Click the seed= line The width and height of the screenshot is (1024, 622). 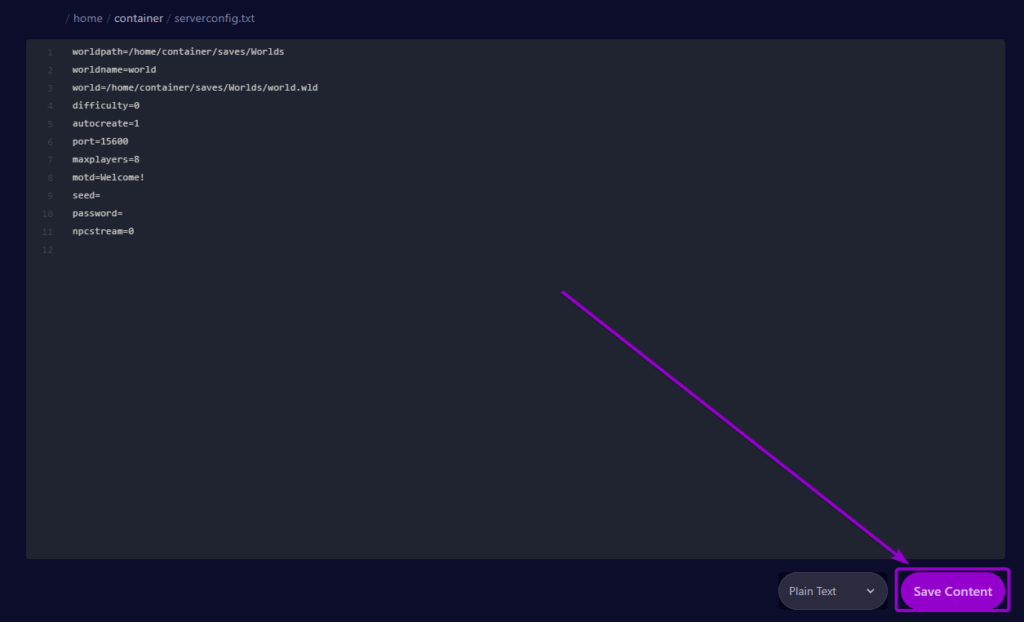pos(86,195)
